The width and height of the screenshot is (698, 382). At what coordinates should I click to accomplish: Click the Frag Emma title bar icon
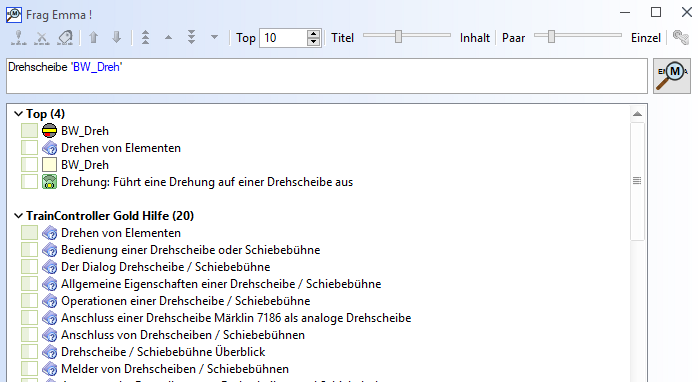pyautogui.click(x=14, y=14)
